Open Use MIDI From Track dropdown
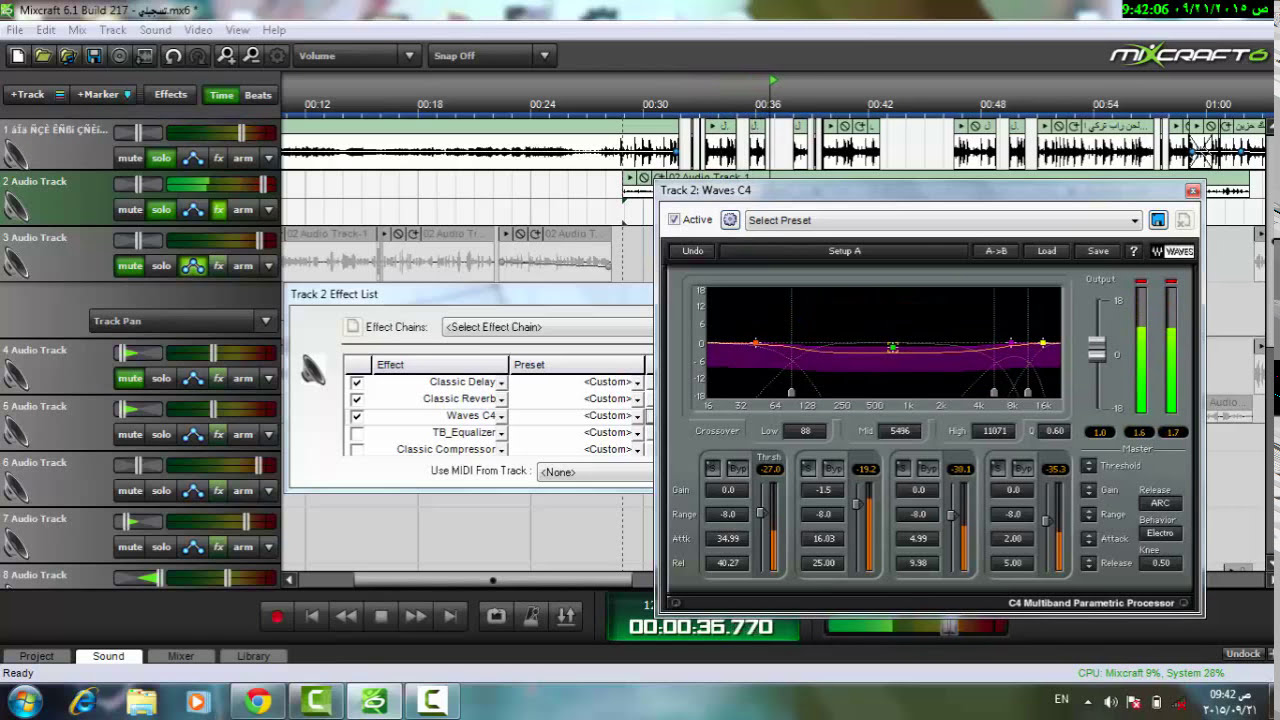This screenshot has width=1280, height=720. coord(594,472)
